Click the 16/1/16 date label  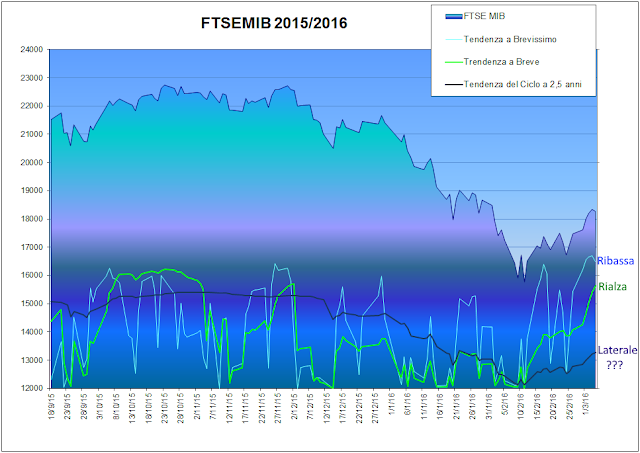tap(439, 408)
